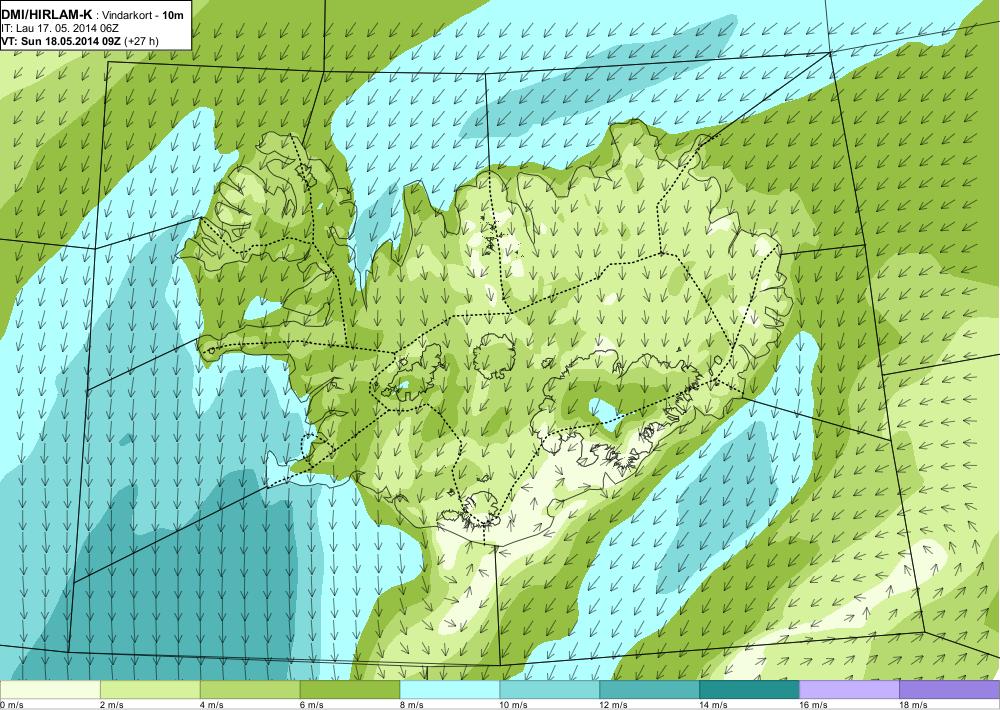Click the "0 m/s" legend label
The width and height of the screenshot is (1000, 710).
tap(11, 705)
